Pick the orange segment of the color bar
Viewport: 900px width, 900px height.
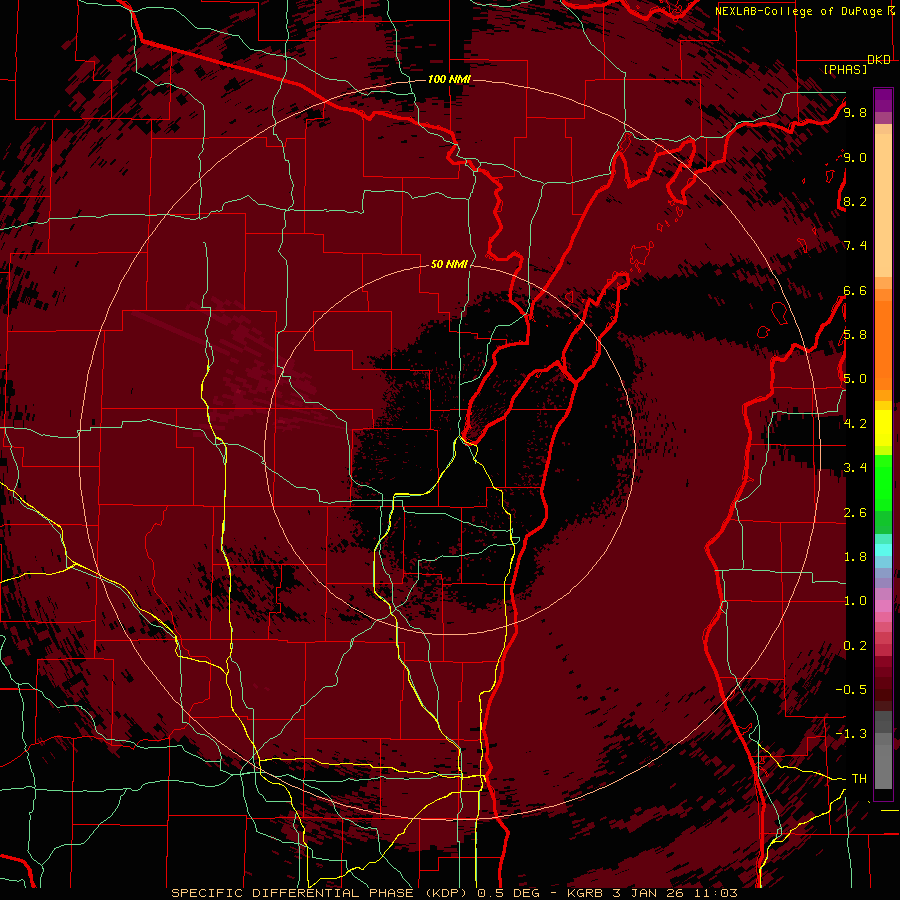883,344
